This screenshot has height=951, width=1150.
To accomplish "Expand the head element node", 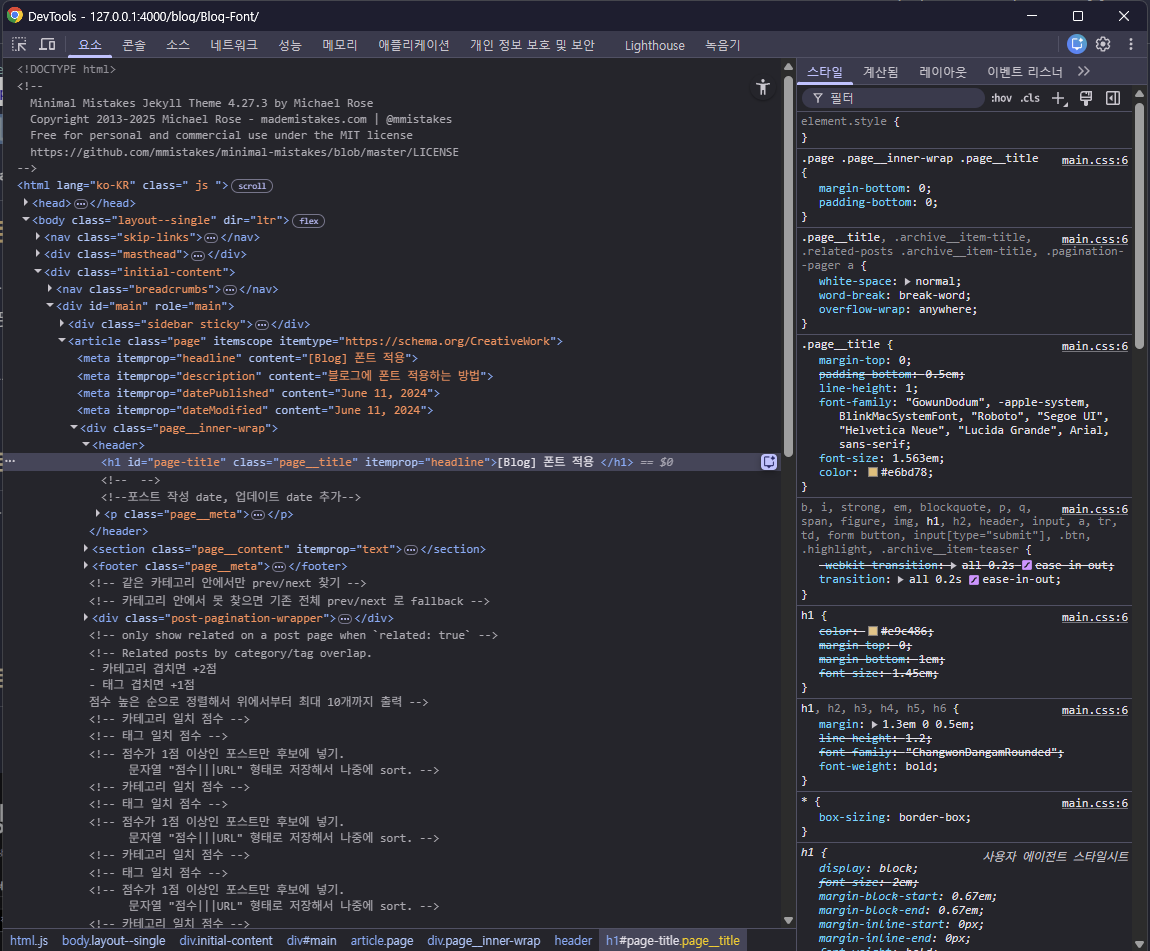I will (x=27, y=203).
